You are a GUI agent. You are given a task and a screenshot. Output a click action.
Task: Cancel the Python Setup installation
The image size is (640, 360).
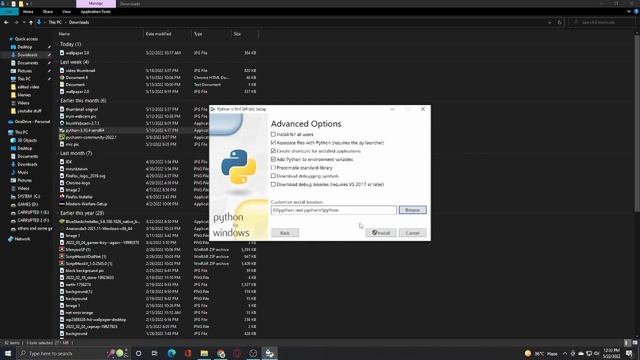click(x=413, y=233)
